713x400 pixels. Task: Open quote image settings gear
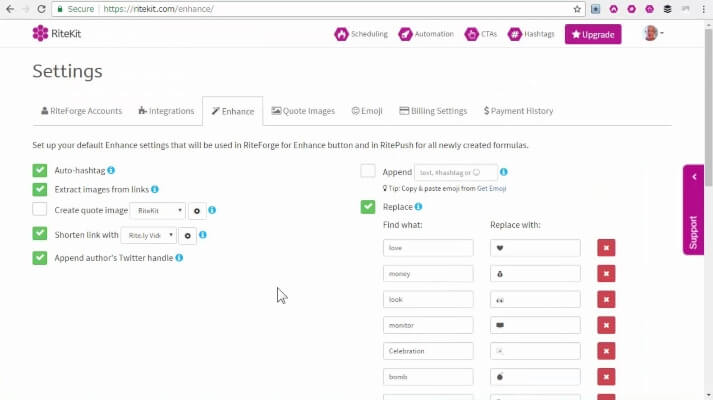(x=197, y=211)
